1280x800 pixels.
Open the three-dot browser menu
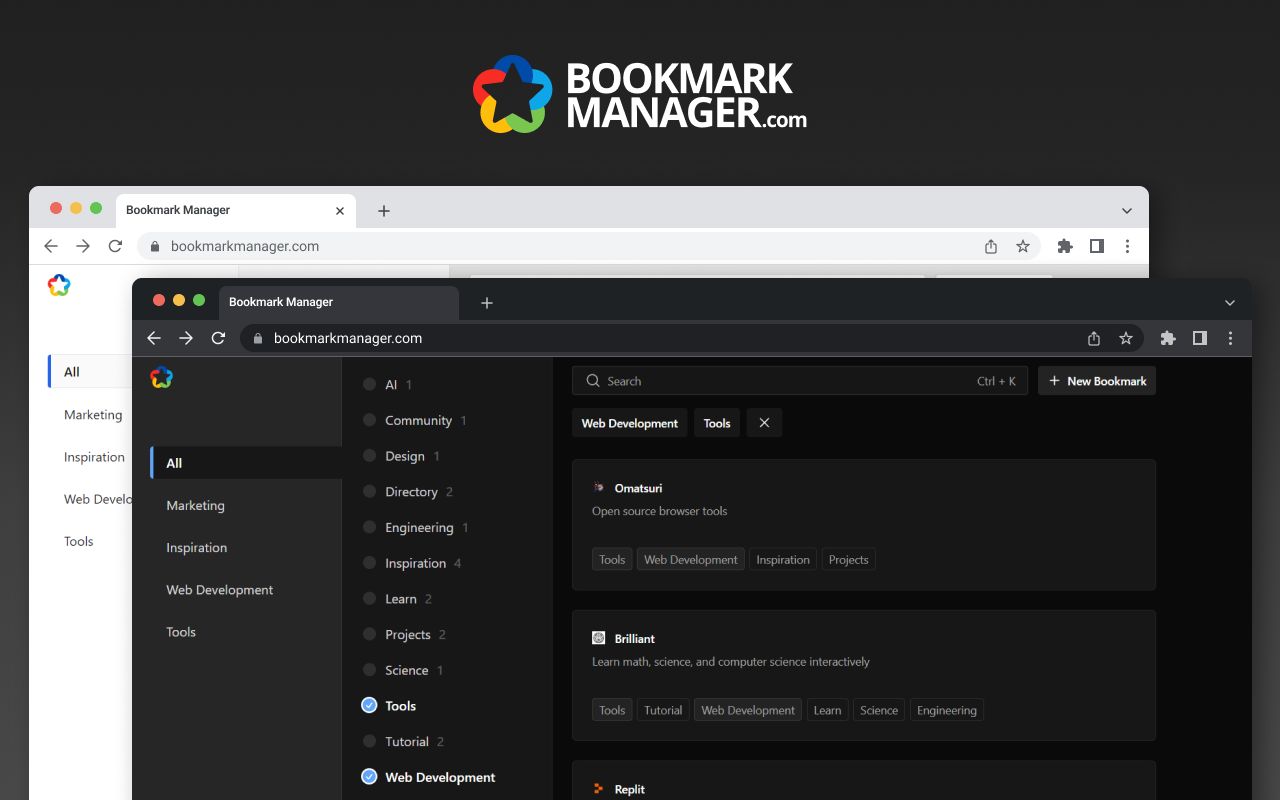click(x=1231, y=338)
